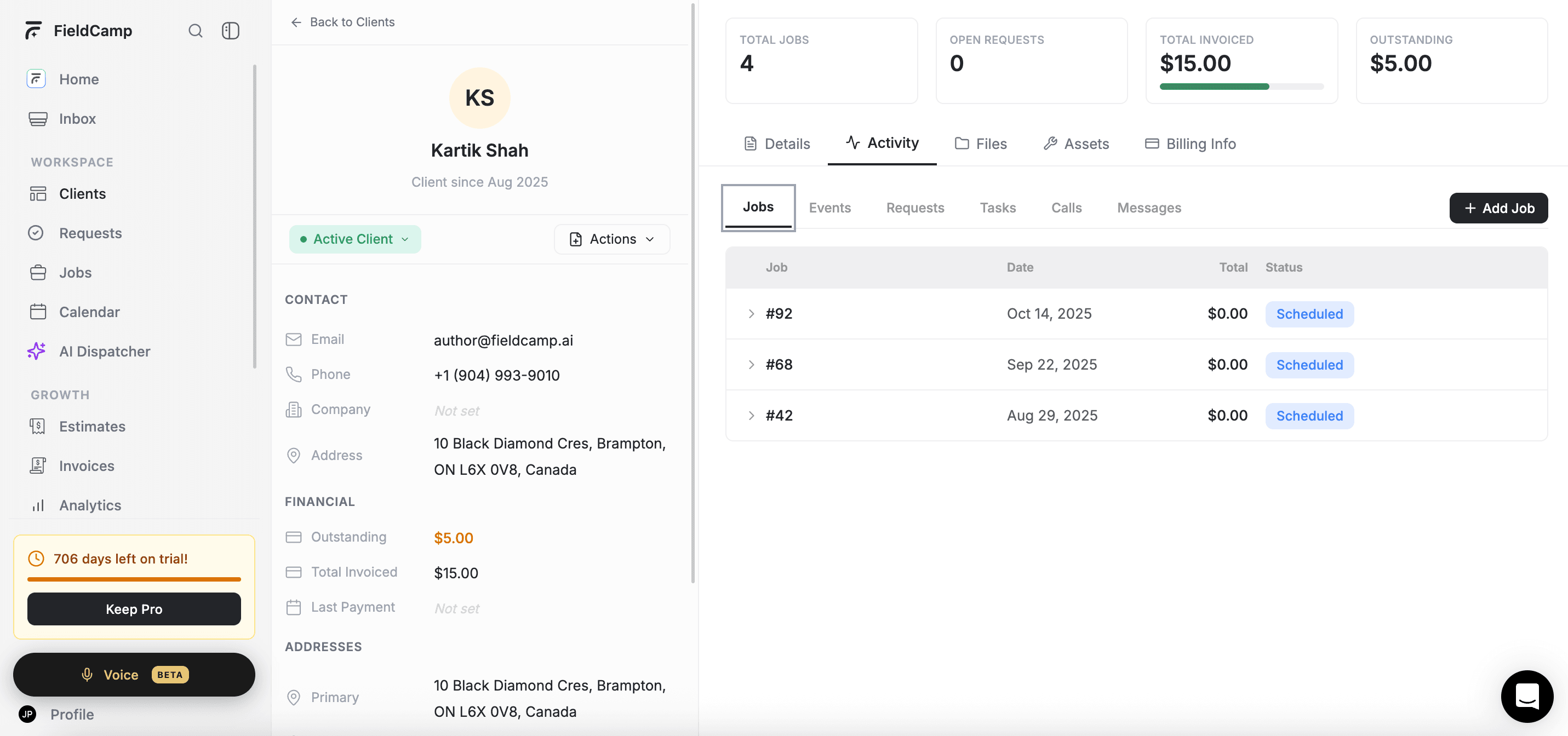Click the Voice BETA control
Screen dimensions: 1568x736
134,674
